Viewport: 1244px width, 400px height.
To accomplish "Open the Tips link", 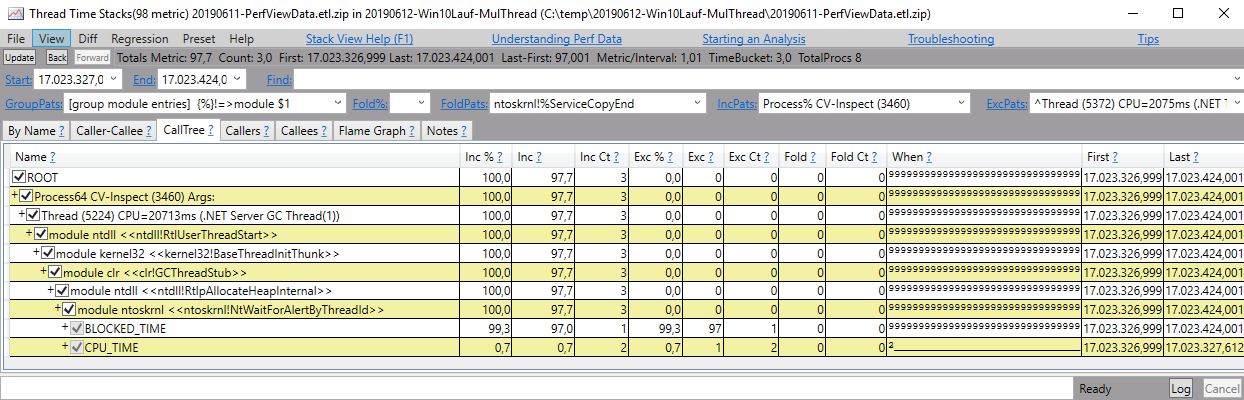I will pyautogui.click(x=1148, y=39).
